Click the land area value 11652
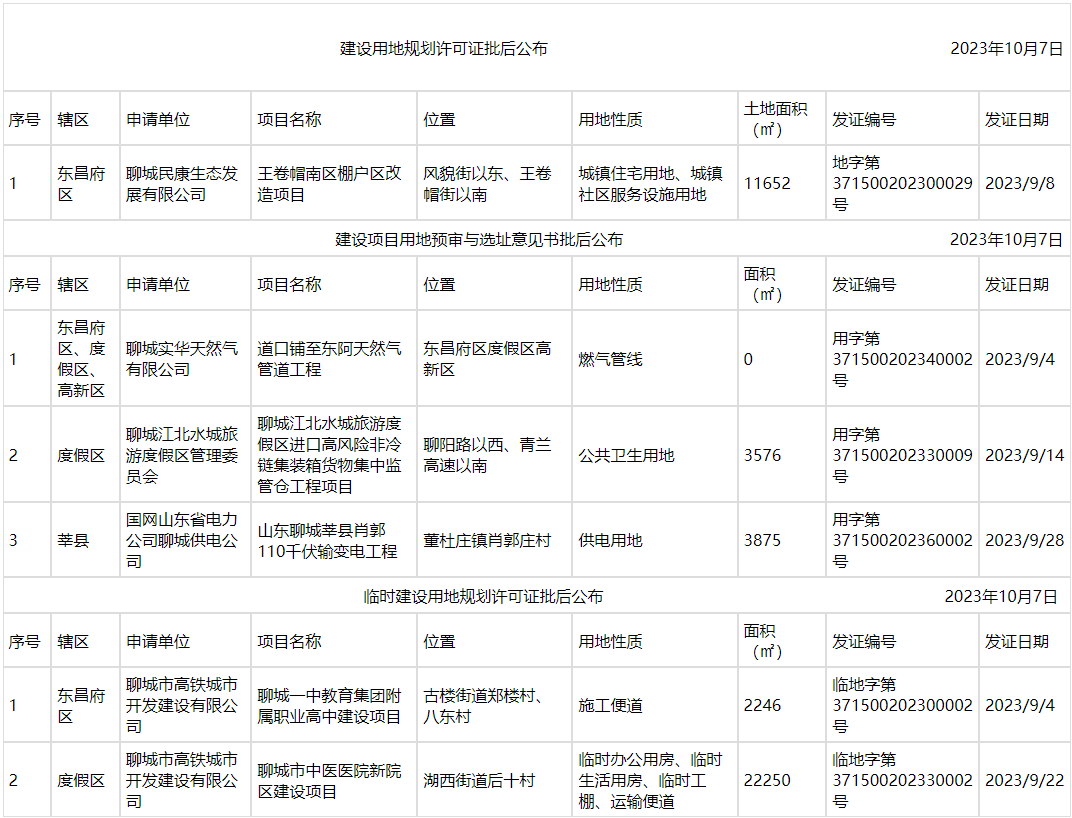Image resolution: width=1072 pixels, height=818 pixels. point(767,184)
